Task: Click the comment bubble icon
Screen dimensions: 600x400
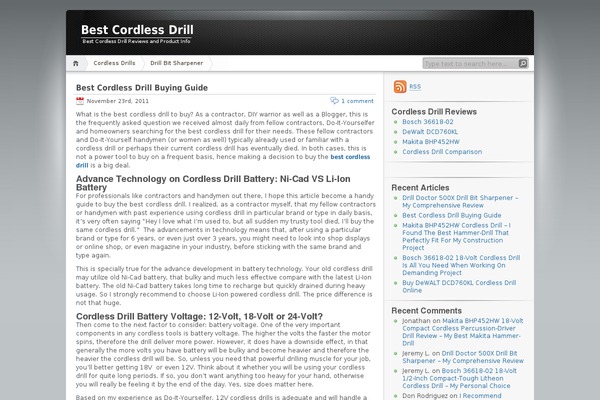Action: coord(334,101)
